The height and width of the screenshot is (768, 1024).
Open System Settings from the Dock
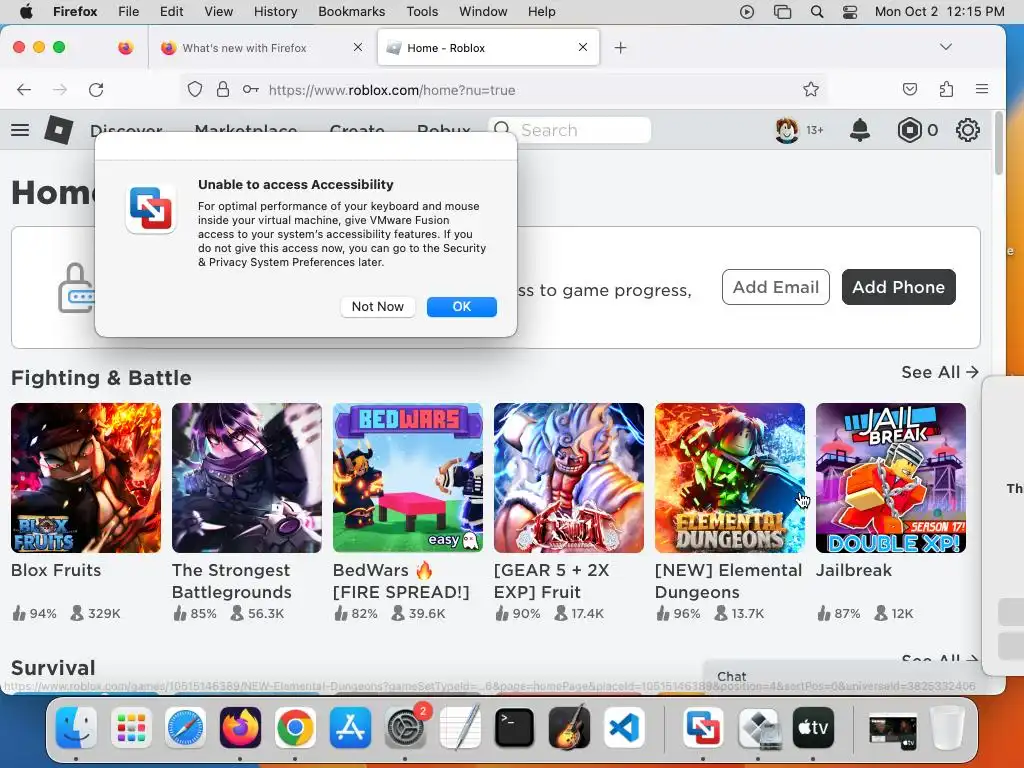(x=406, y=728)
